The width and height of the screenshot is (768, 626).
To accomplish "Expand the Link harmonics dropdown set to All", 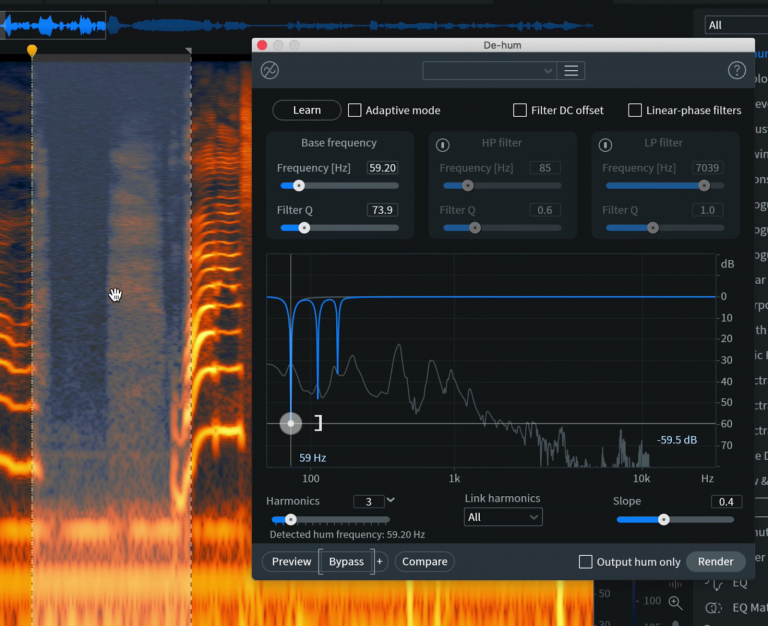I will click(x=503, y=517).
